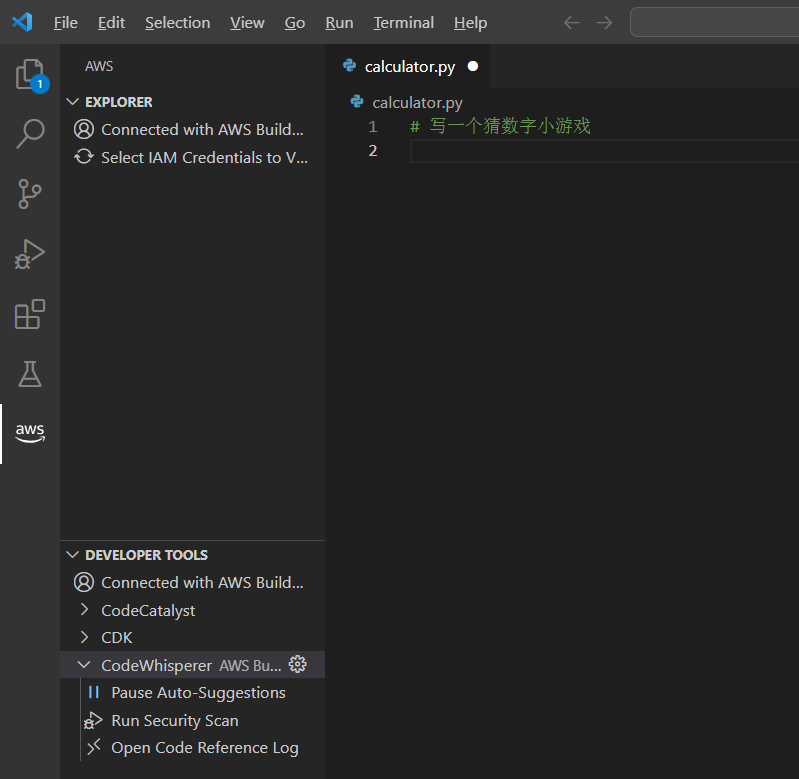Open the View menu
The width and height of the screenshot is (799, 779).
coord(247,22)
